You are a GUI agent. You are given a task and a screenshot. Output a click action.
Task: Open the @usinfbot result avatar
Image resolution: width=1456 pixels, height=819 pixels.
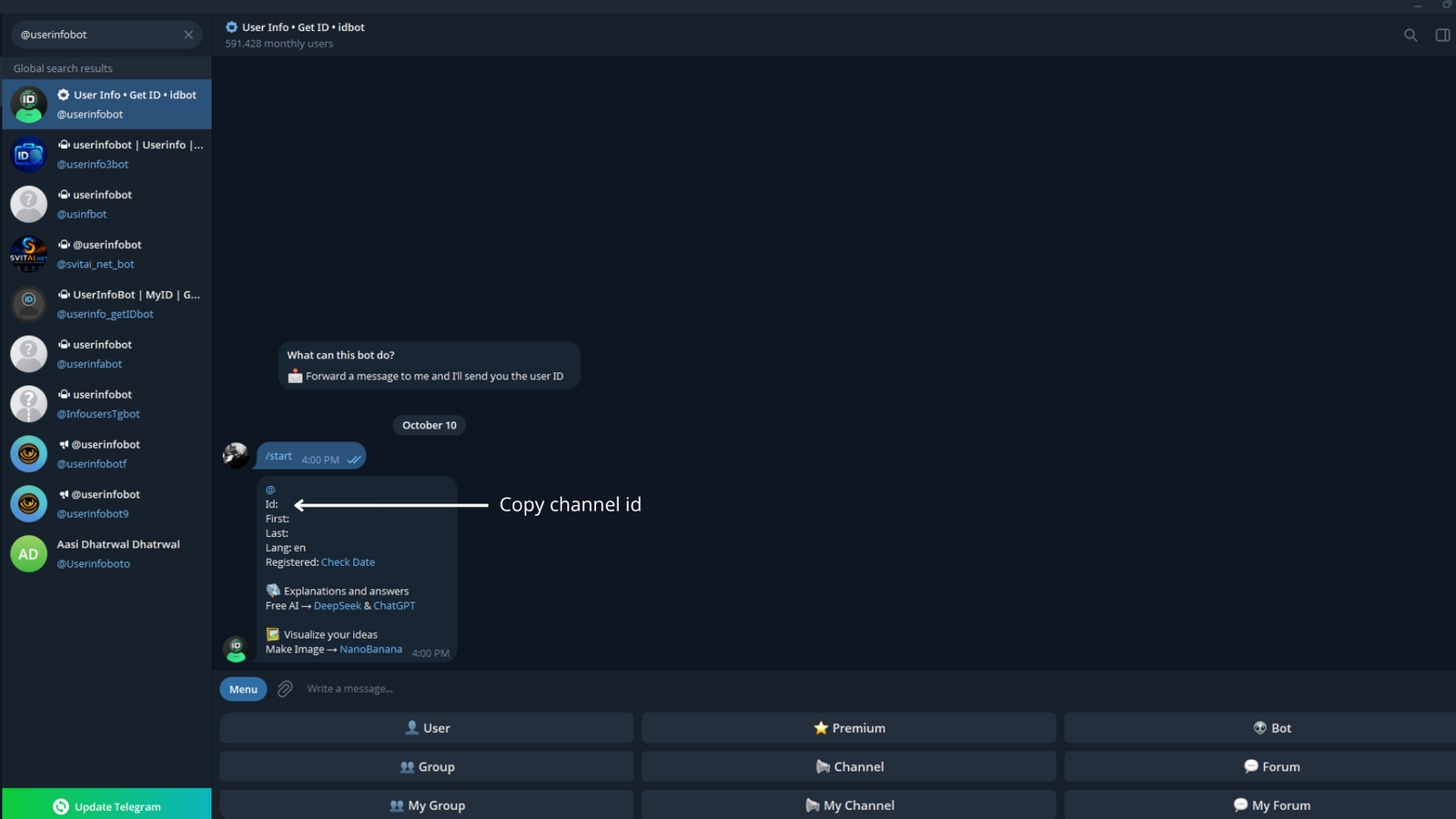[28, 205]
